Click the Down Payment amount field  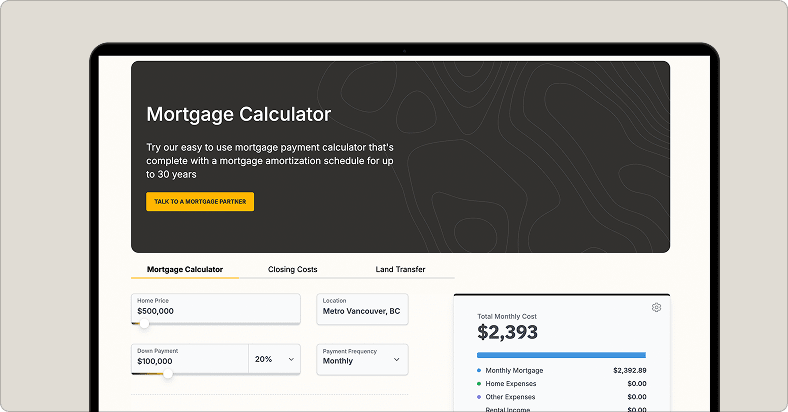(189, 358)
